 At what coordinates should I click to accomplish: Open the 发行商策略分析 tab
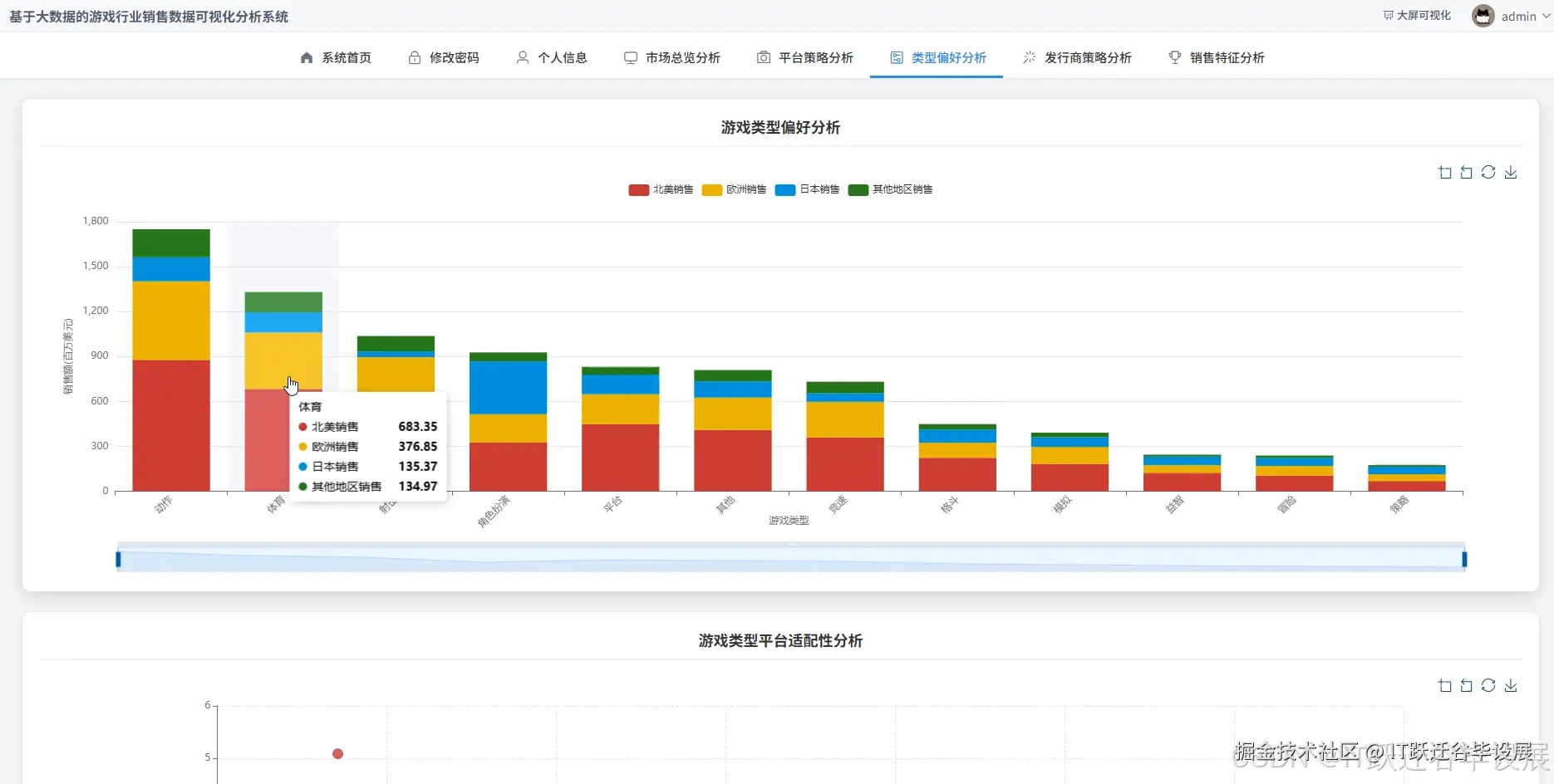pyautogui.click(x=1077, y=57)
